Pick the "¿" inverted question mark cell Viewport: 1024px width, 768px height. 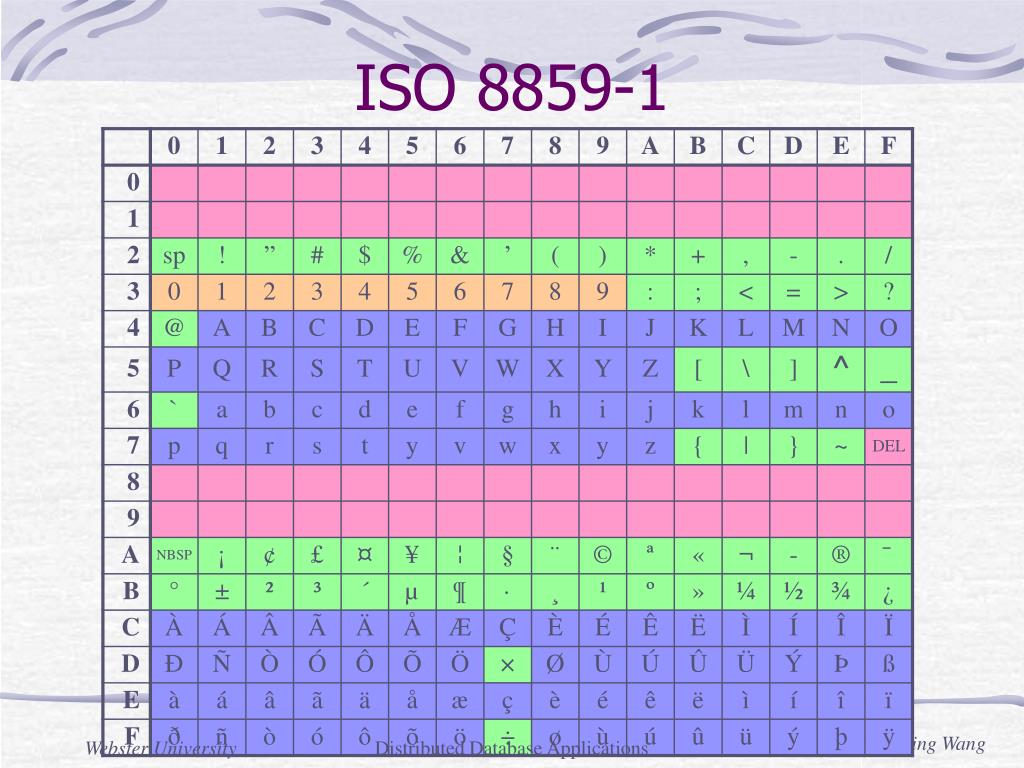[x=888, y=592]
